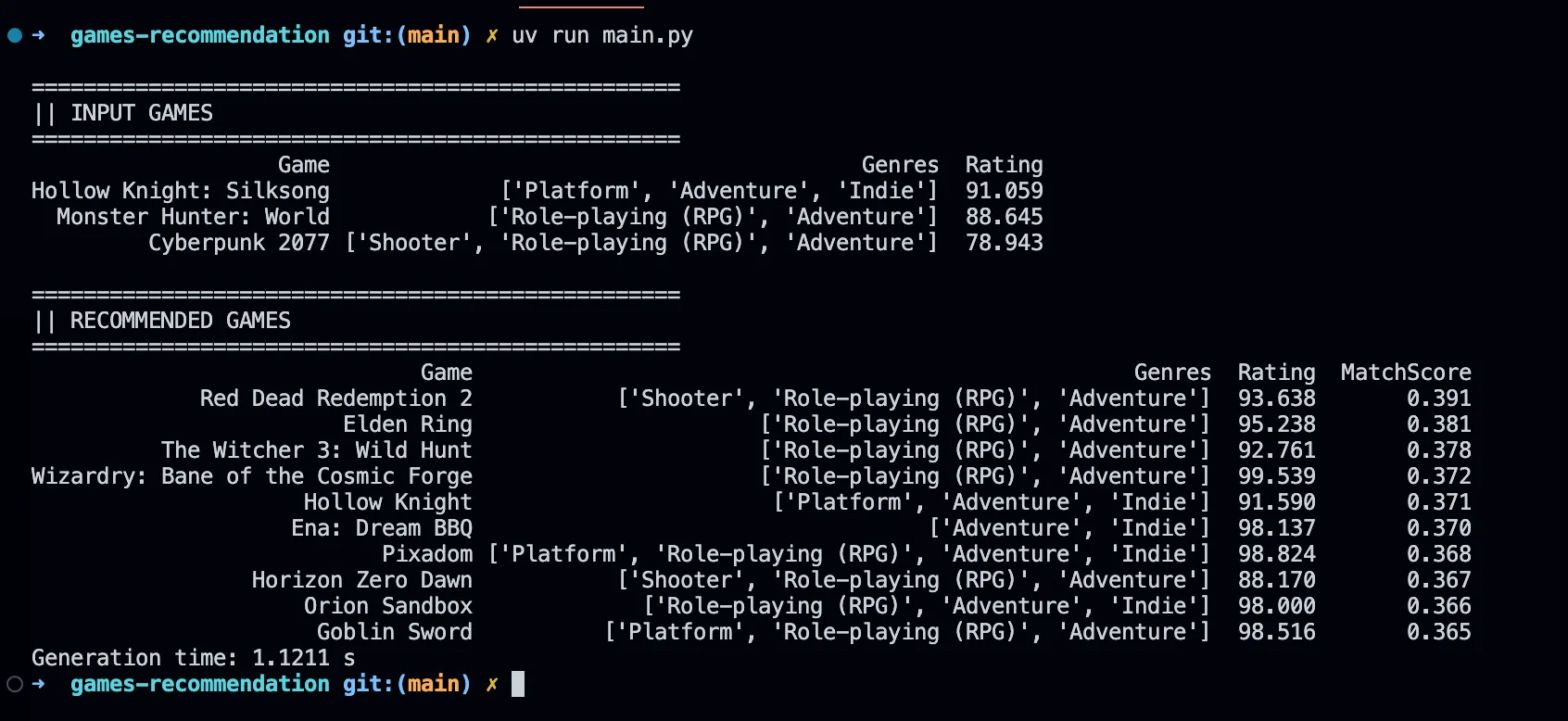The height and width of the screenshot is (721, 1568).
Task: Click the 'Elden Ring' game name
Action: [x=407, y=424]
